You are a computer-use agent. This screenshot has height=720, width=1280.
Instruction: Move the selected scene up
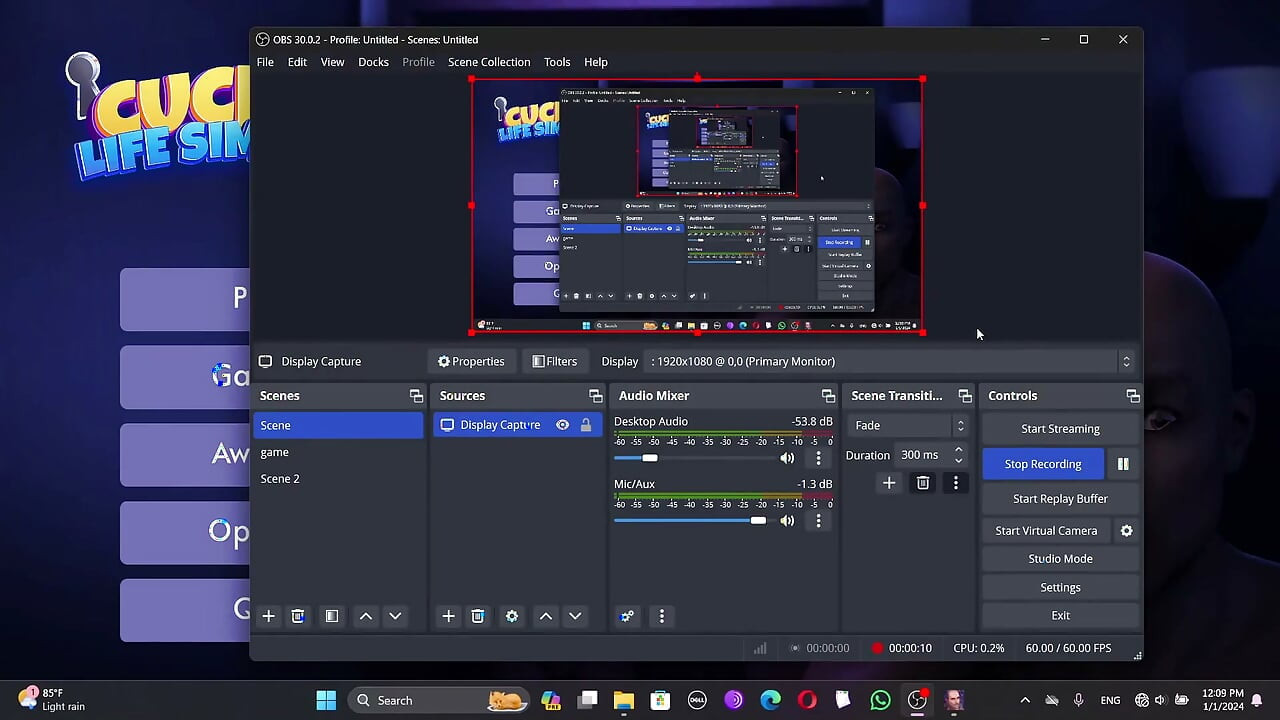tap(366, 616)
